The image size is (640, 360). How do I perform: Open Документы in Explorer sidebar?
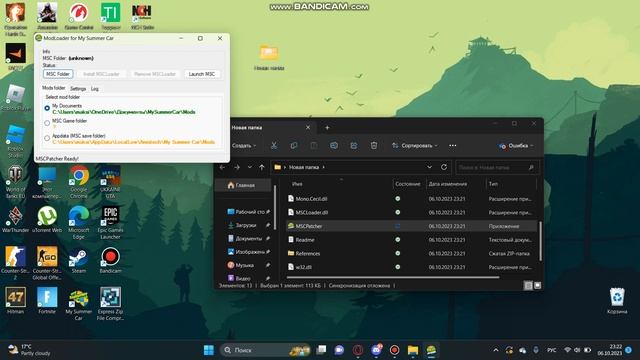tap(249, 238)
